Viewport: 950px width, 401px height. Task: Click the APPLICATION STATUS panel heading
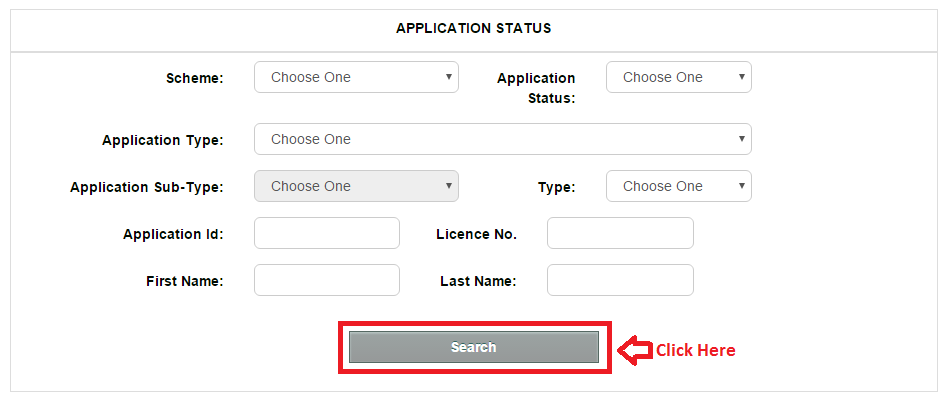click(x=474, y=28)
